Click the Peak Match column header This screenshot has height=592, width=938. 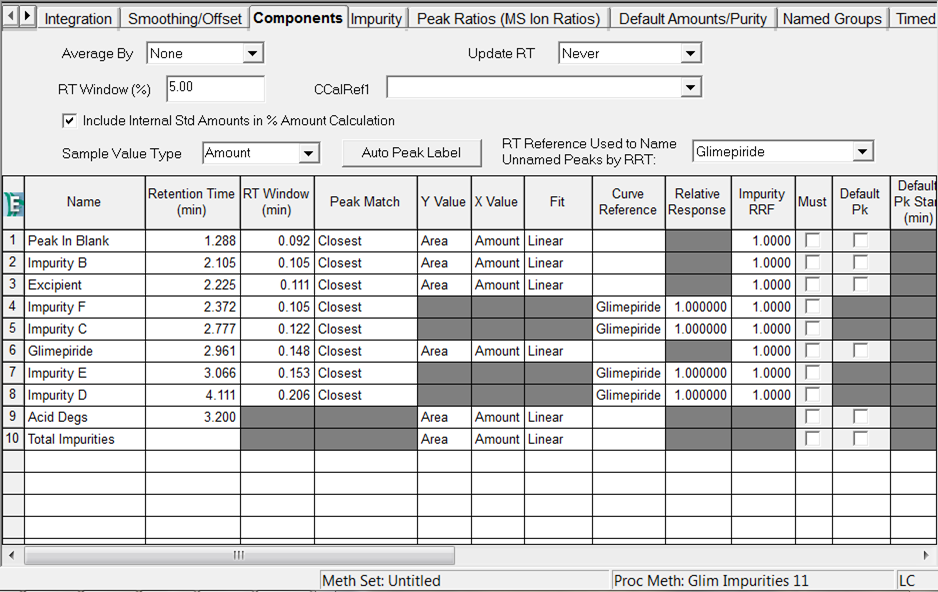(365, 202)
